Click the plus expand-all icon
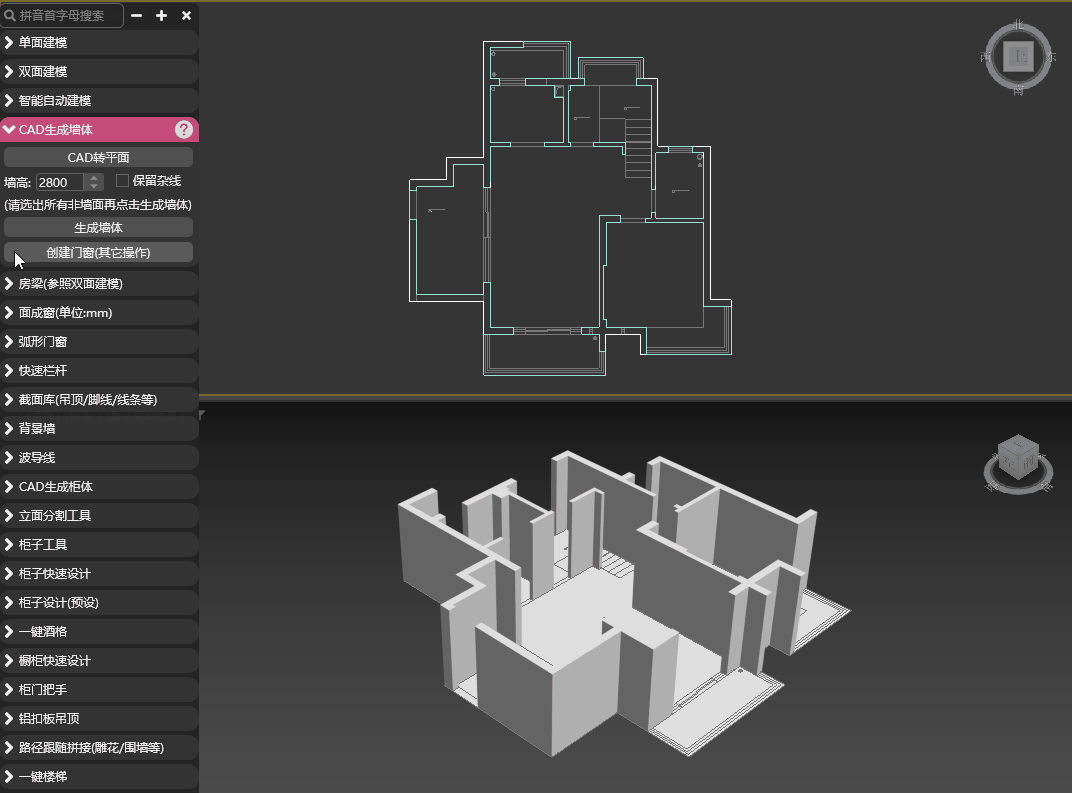Image resolution: width=1072 pixels, height=793 pixels. [x=161, y=16]
